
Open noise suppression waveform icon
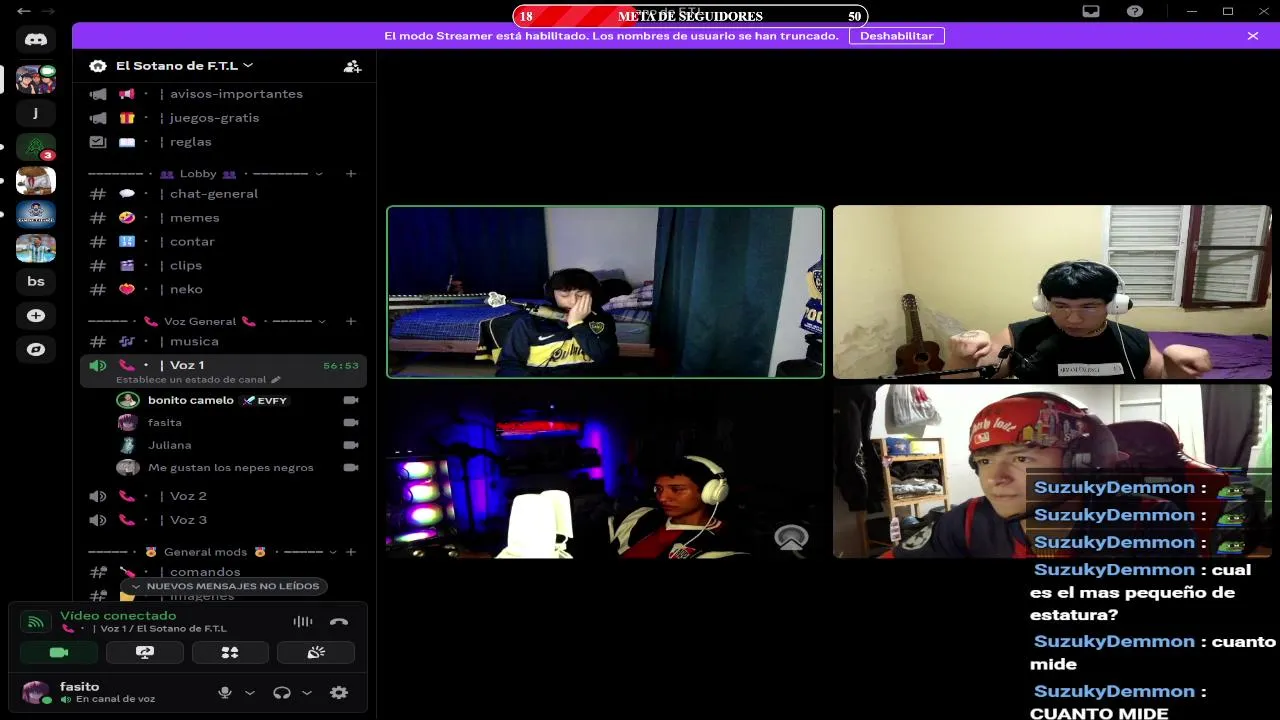click(303, 621)
